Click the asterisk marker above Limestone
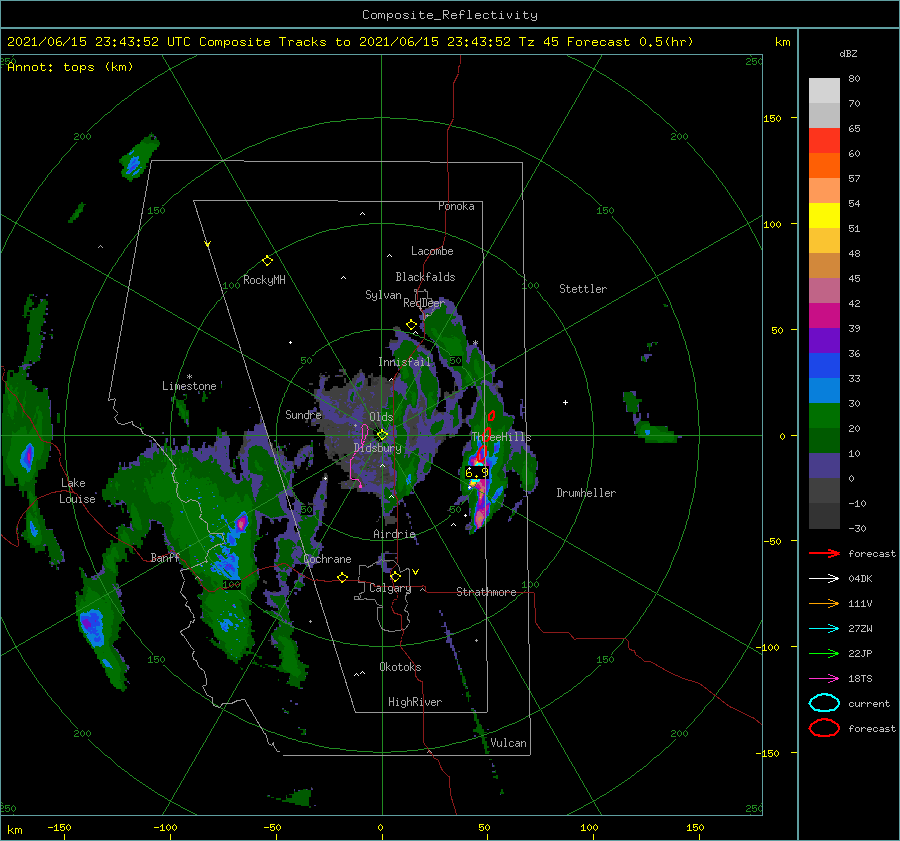Image resolution: width=900 pixels, height=841 pixels. [190, 377]
